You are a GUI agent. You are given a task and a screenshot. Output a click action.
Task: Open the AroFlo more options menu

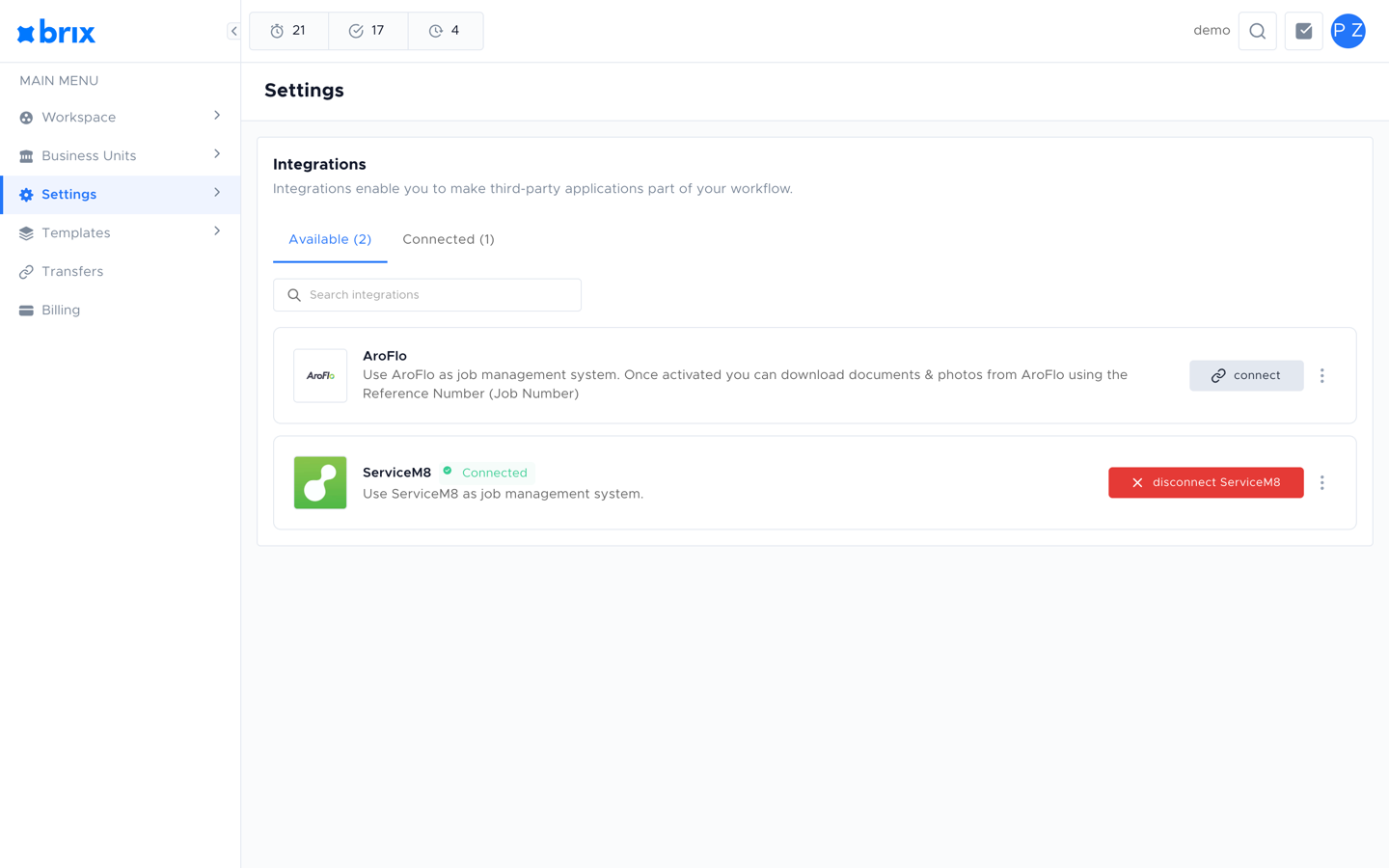[x=1322, y=375]
